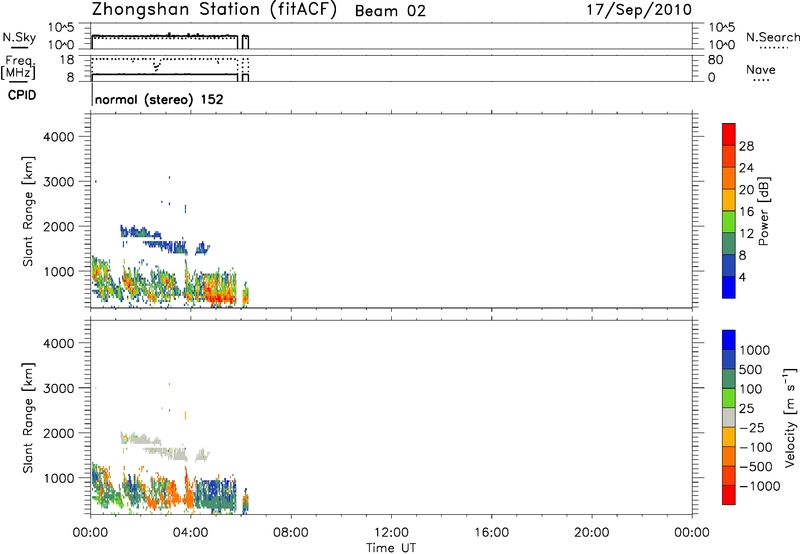Click the orange -500 to -100 Velocity segment
This screenshot has width=800, height=554.
point(729,456)
